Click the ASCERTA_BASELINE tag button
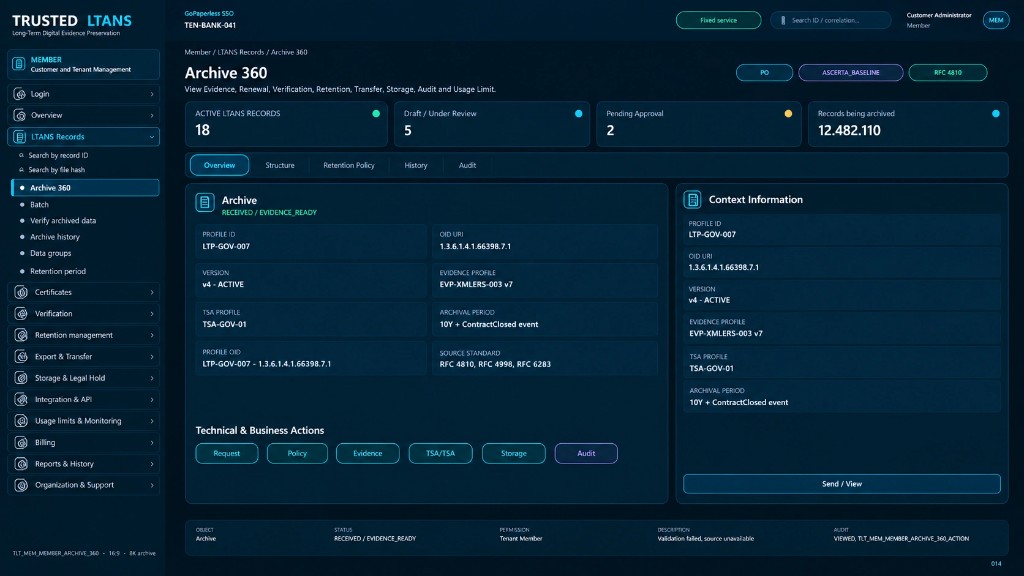The width and height of the screenshot is (1024, 576). pos(851,72)
